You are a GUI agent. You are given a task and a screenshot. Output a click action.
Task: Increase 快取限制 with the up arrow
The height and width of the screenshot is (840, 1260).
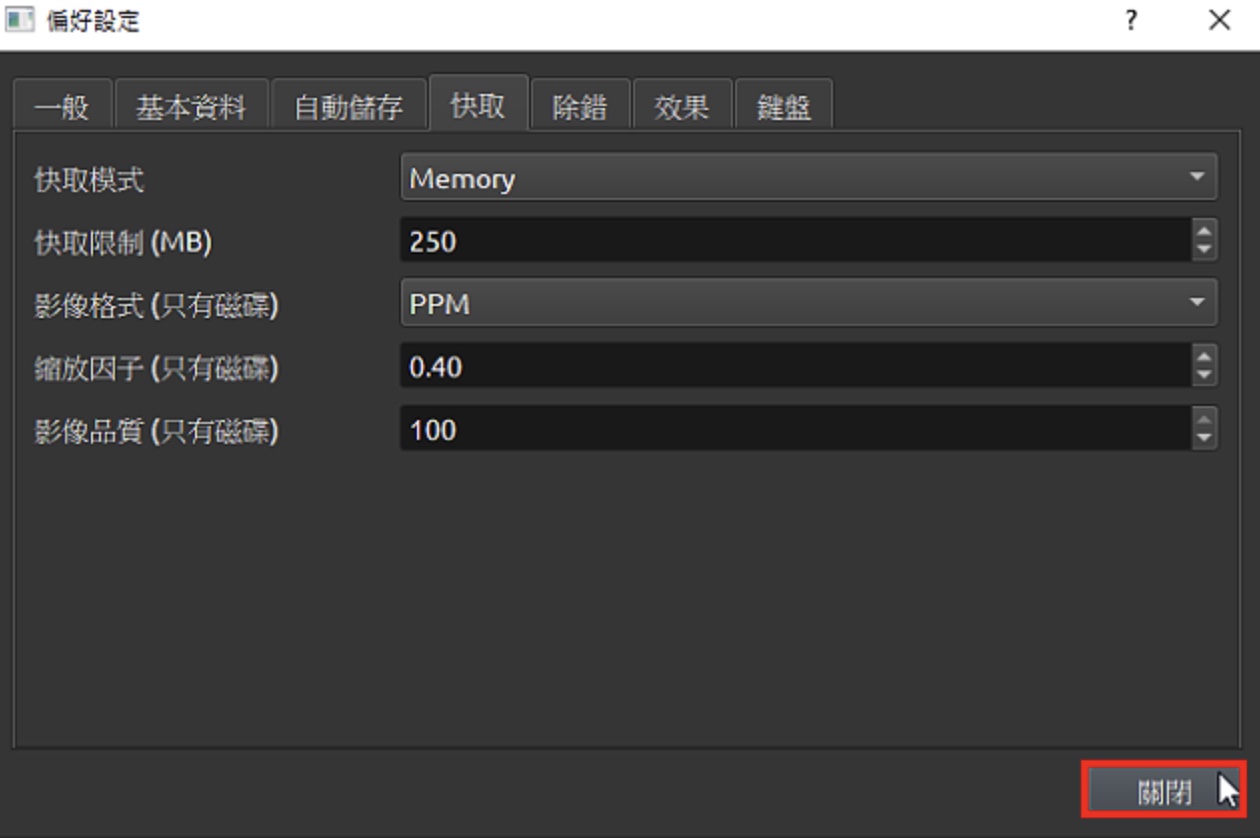tap(1204, 231)
